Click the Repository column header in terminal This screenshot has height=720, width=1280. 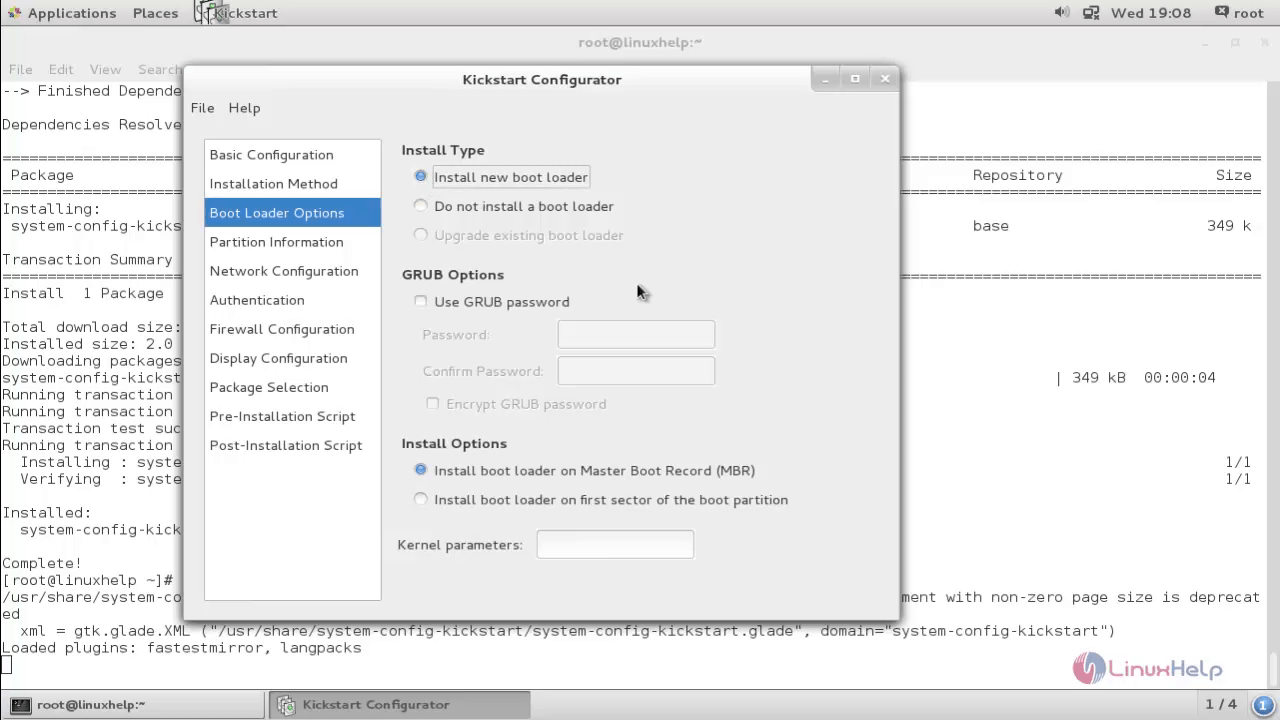click(x=1017, y=175)
